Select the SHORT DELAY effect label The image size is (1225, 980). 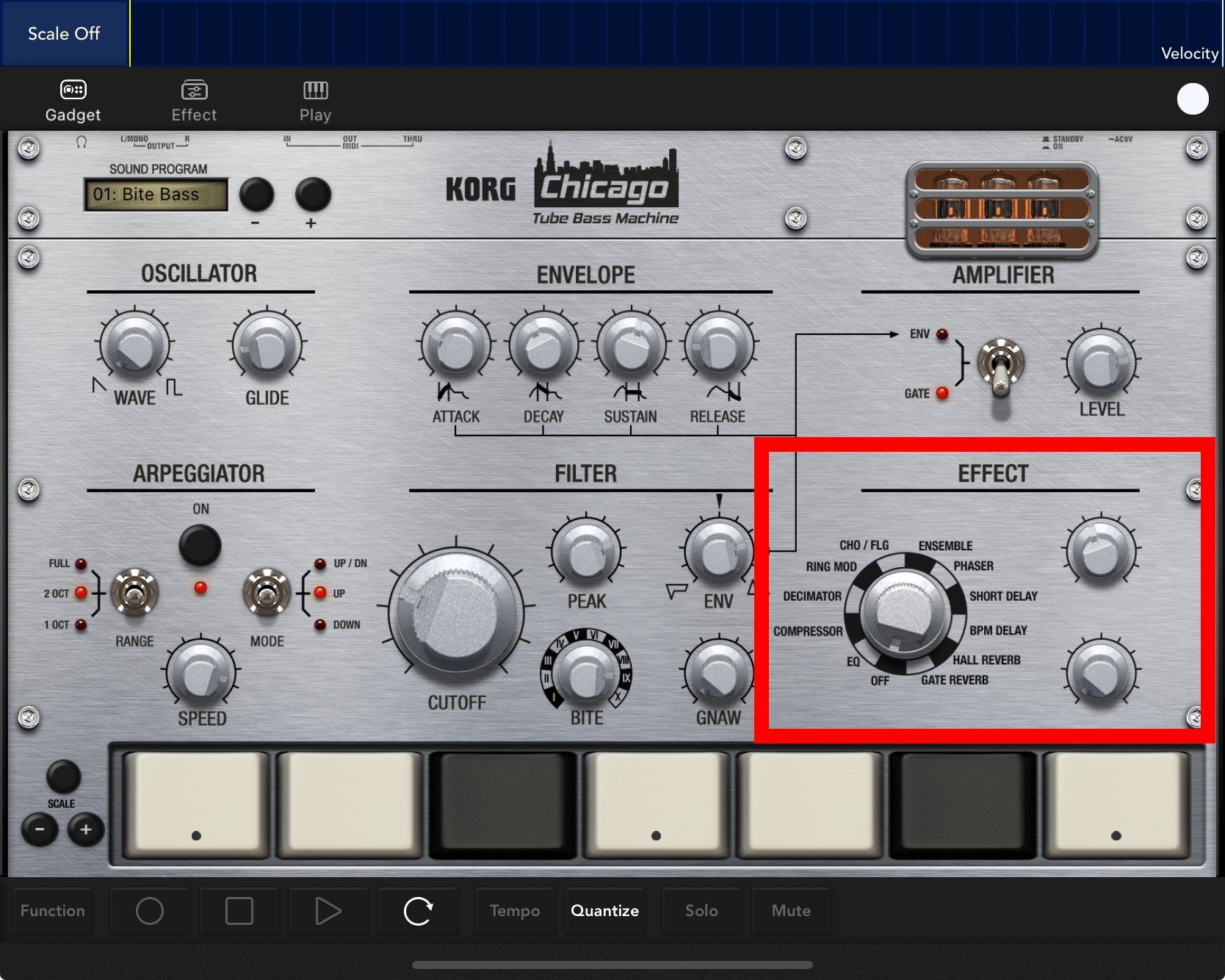[x=1003, y=596]
